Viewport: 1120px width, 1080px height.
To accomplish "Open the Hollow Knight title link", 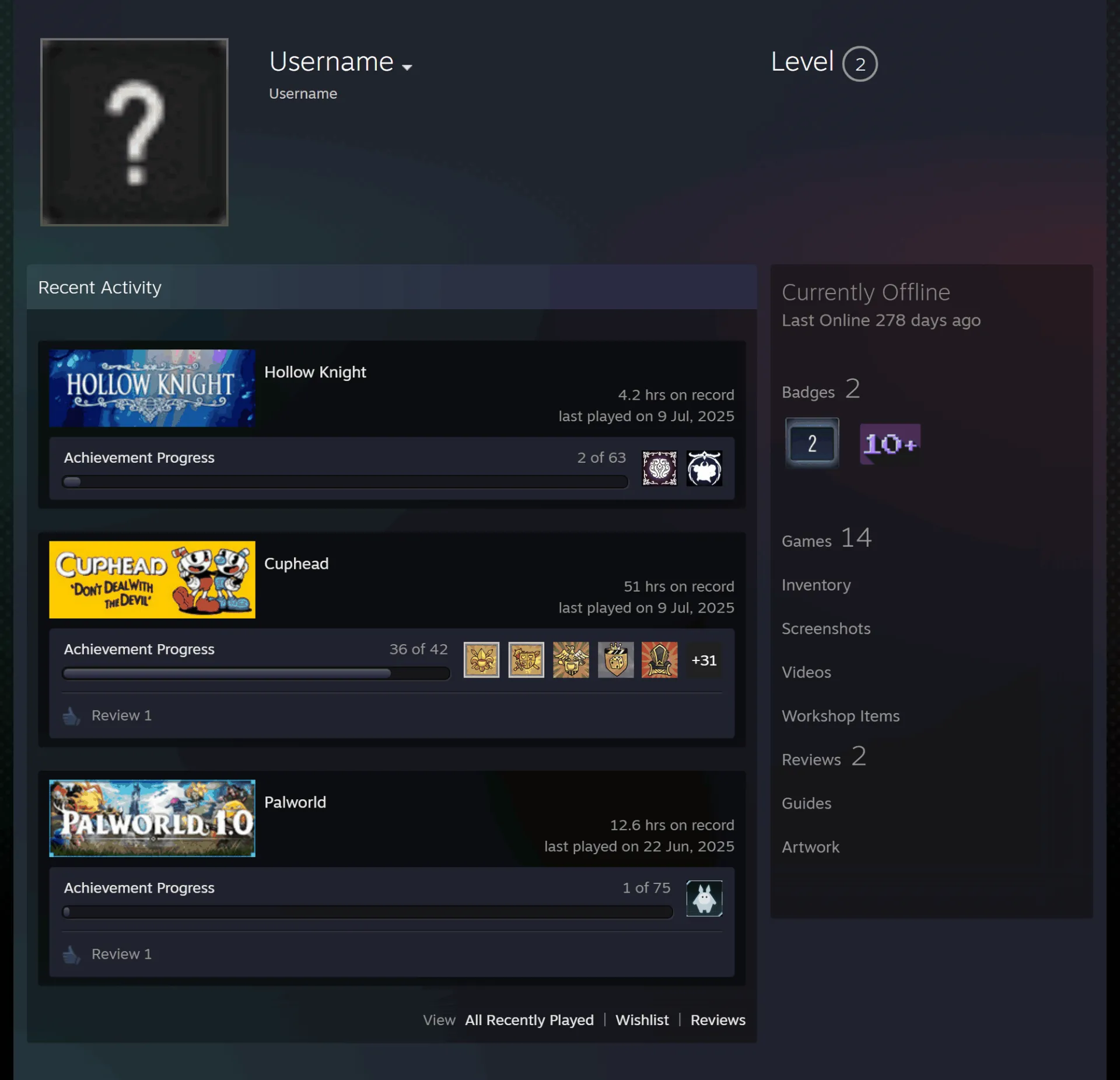I will 315,372.
